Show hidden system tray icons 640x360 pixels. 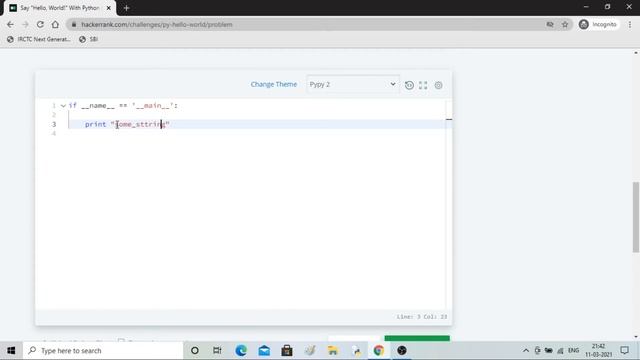click(x=526, y=351)
